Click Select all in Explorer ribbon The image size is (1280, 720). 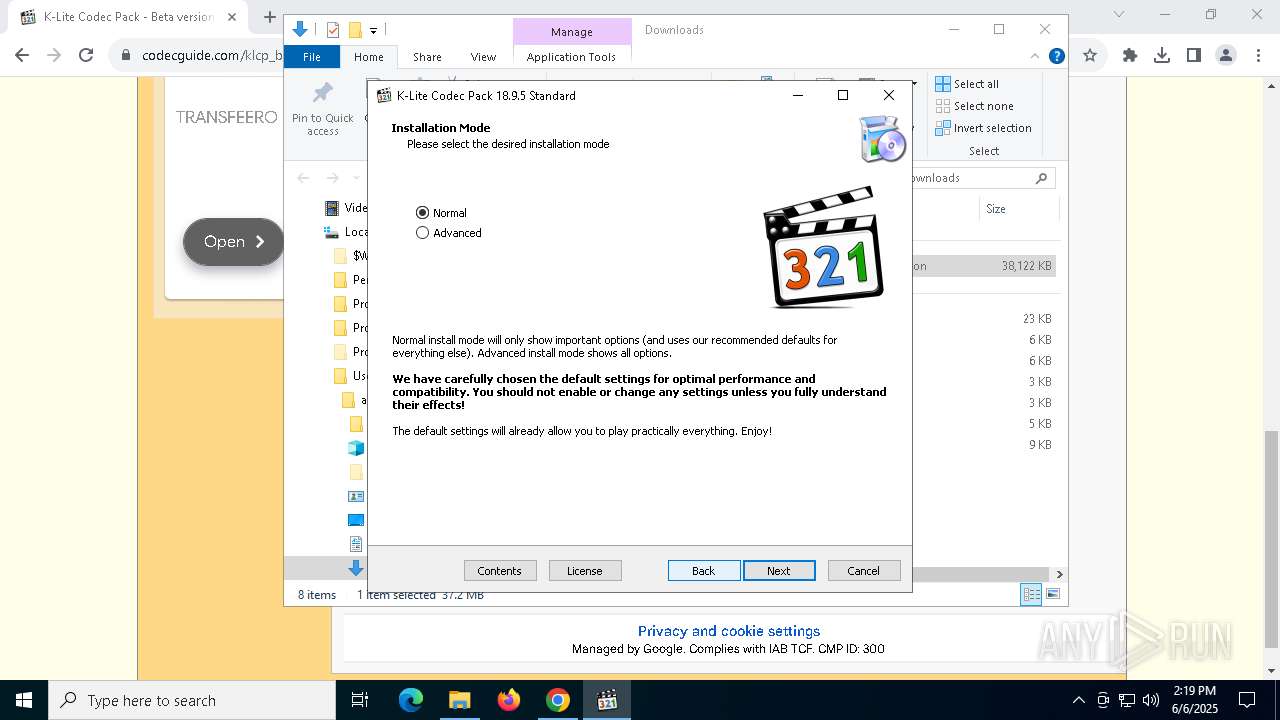coord(967,84)
